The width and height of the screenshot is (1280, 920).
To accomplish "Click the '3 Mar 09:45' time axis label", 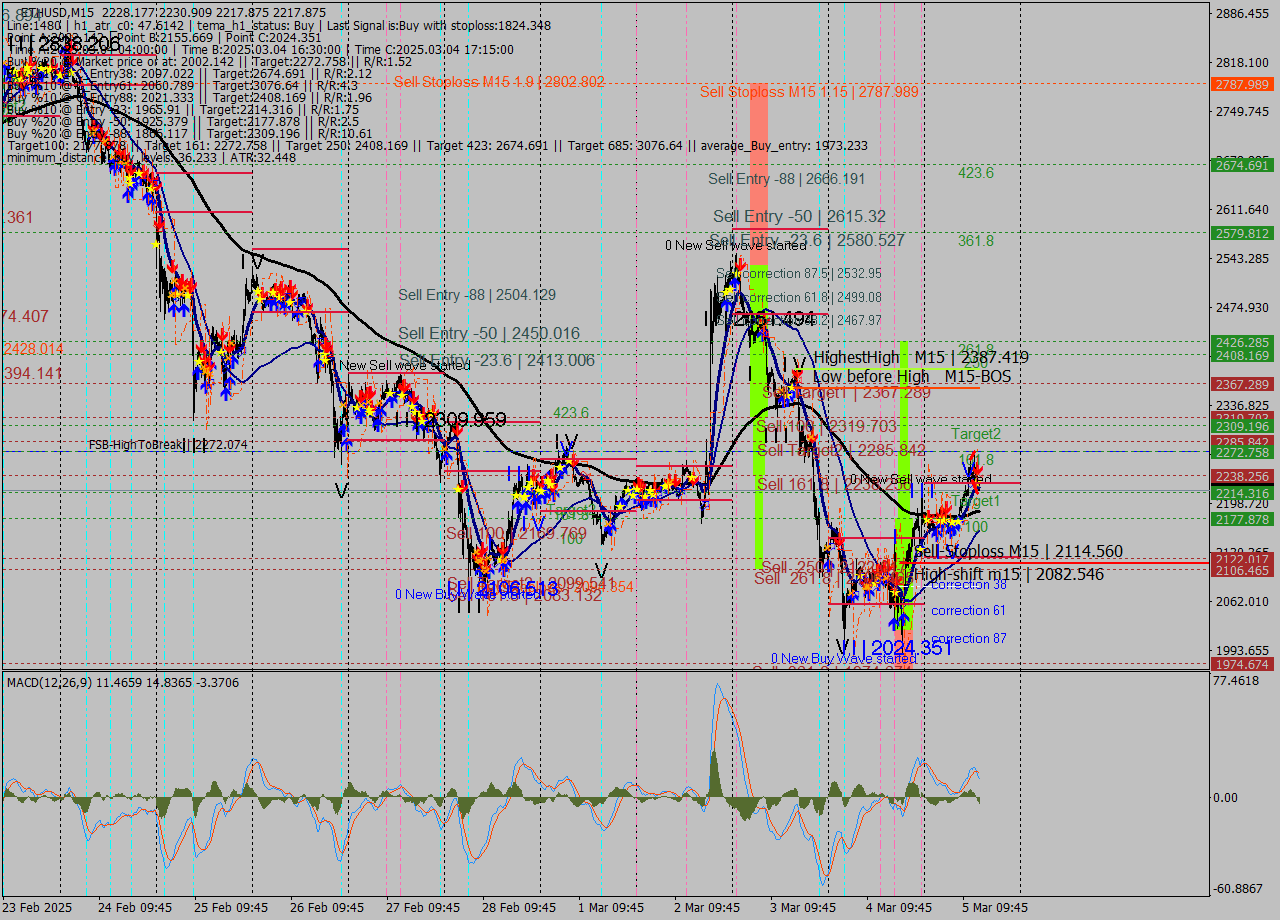I will pos(804,908).
